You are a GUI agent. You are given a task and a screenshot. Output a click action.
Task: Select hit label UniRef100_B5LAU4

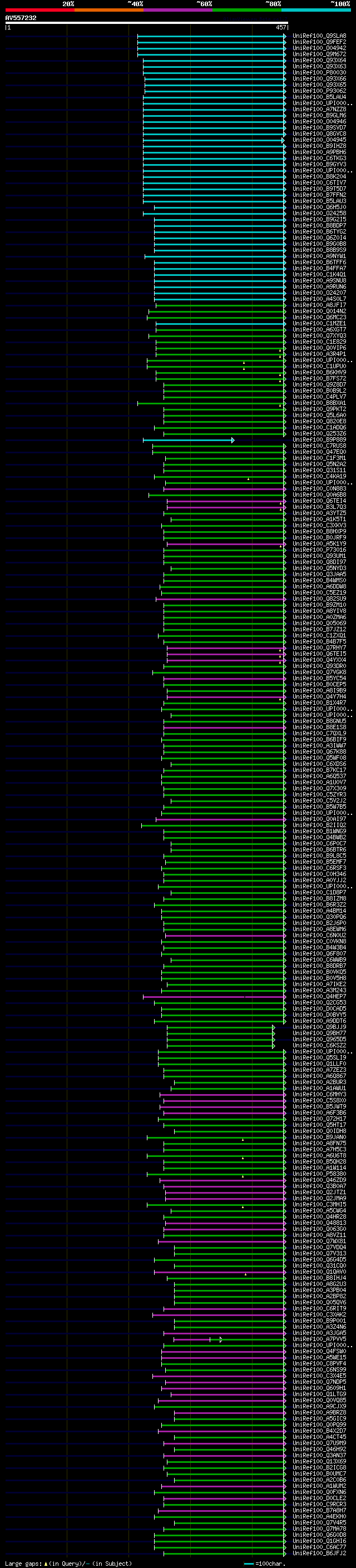[319, 97]
